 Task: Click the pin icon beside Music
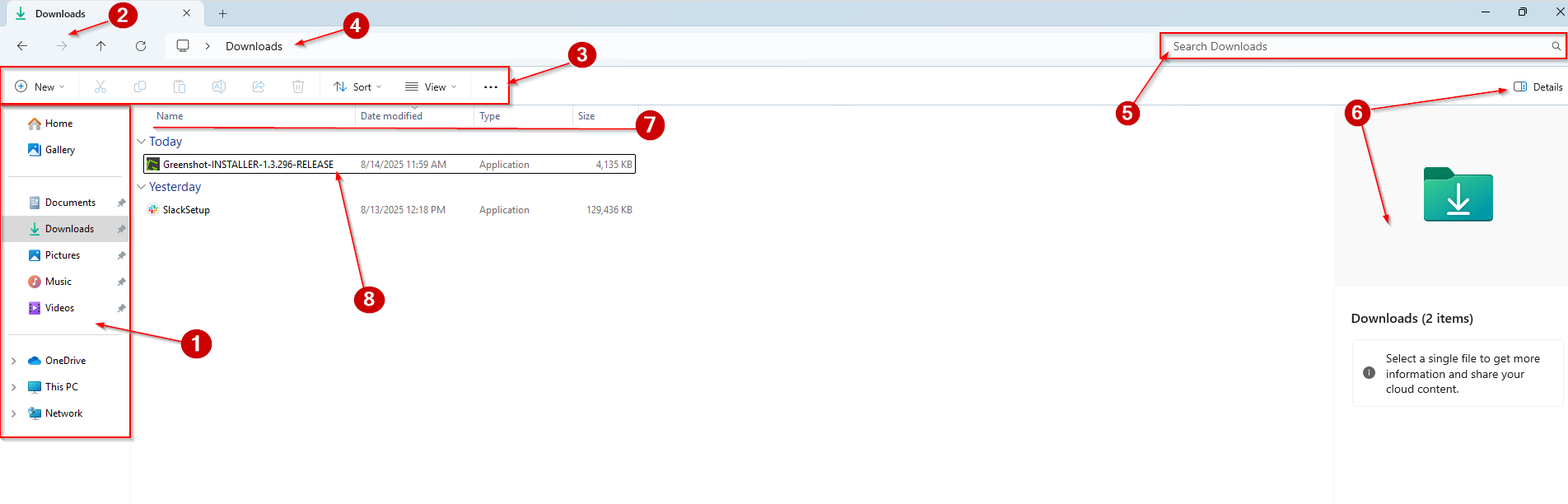[x=122, y=282]
